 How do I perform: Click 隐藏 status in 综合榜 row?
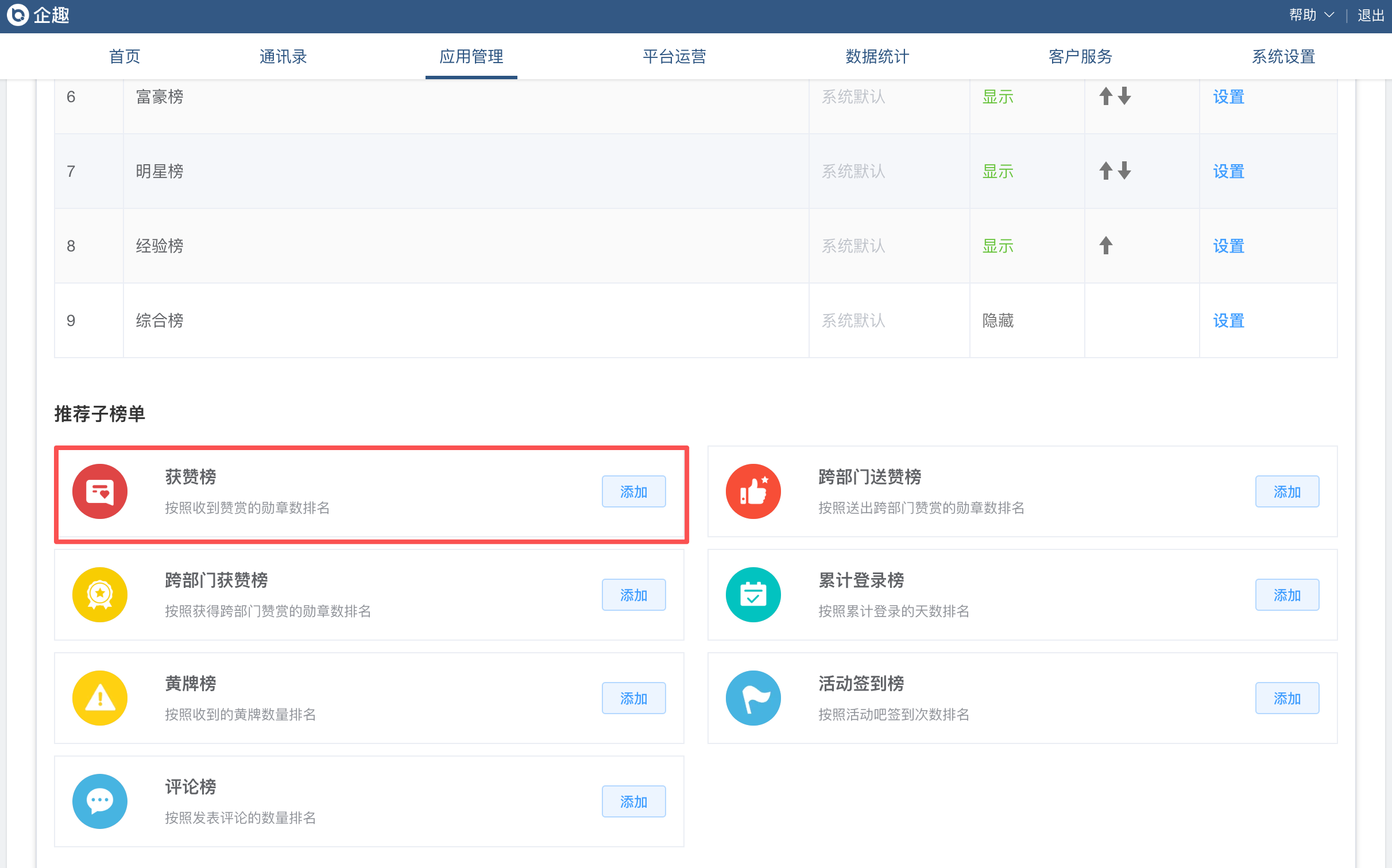[x=998, y=320]
